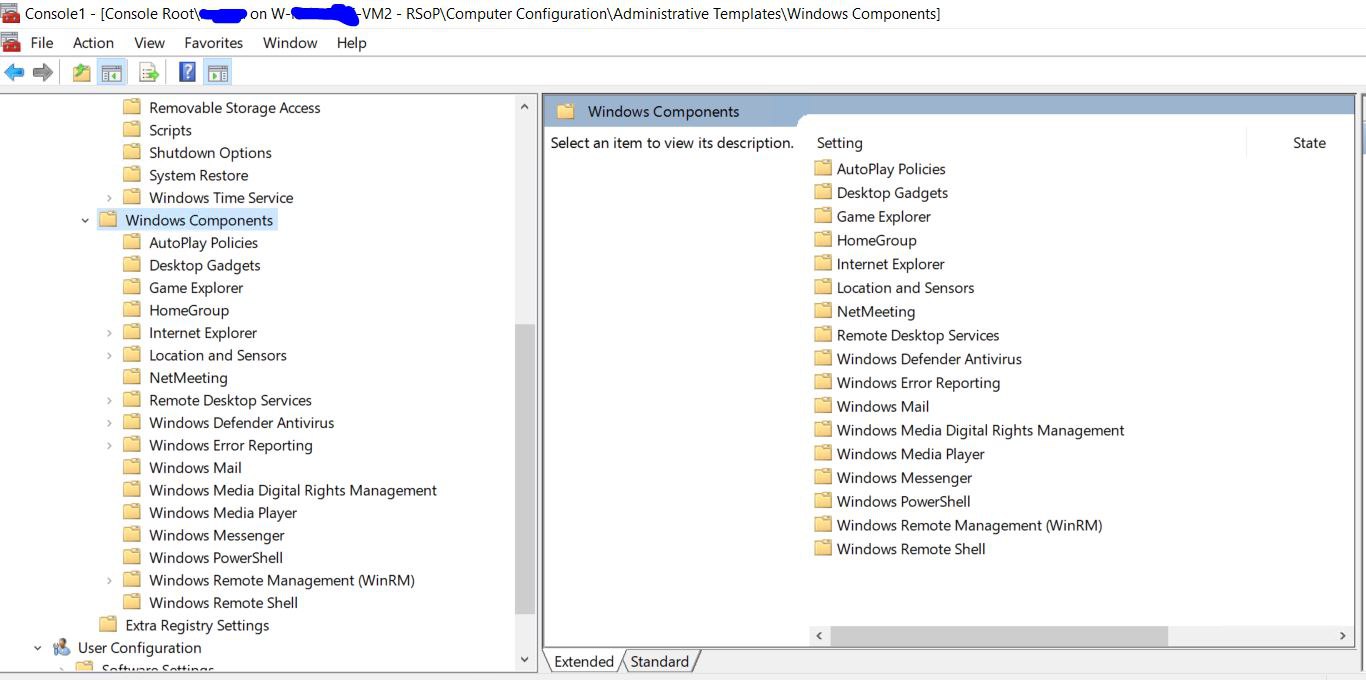Select Internet Explorer in right list
This screenshot has width=1366, height=680.
(x=890, y=264)
